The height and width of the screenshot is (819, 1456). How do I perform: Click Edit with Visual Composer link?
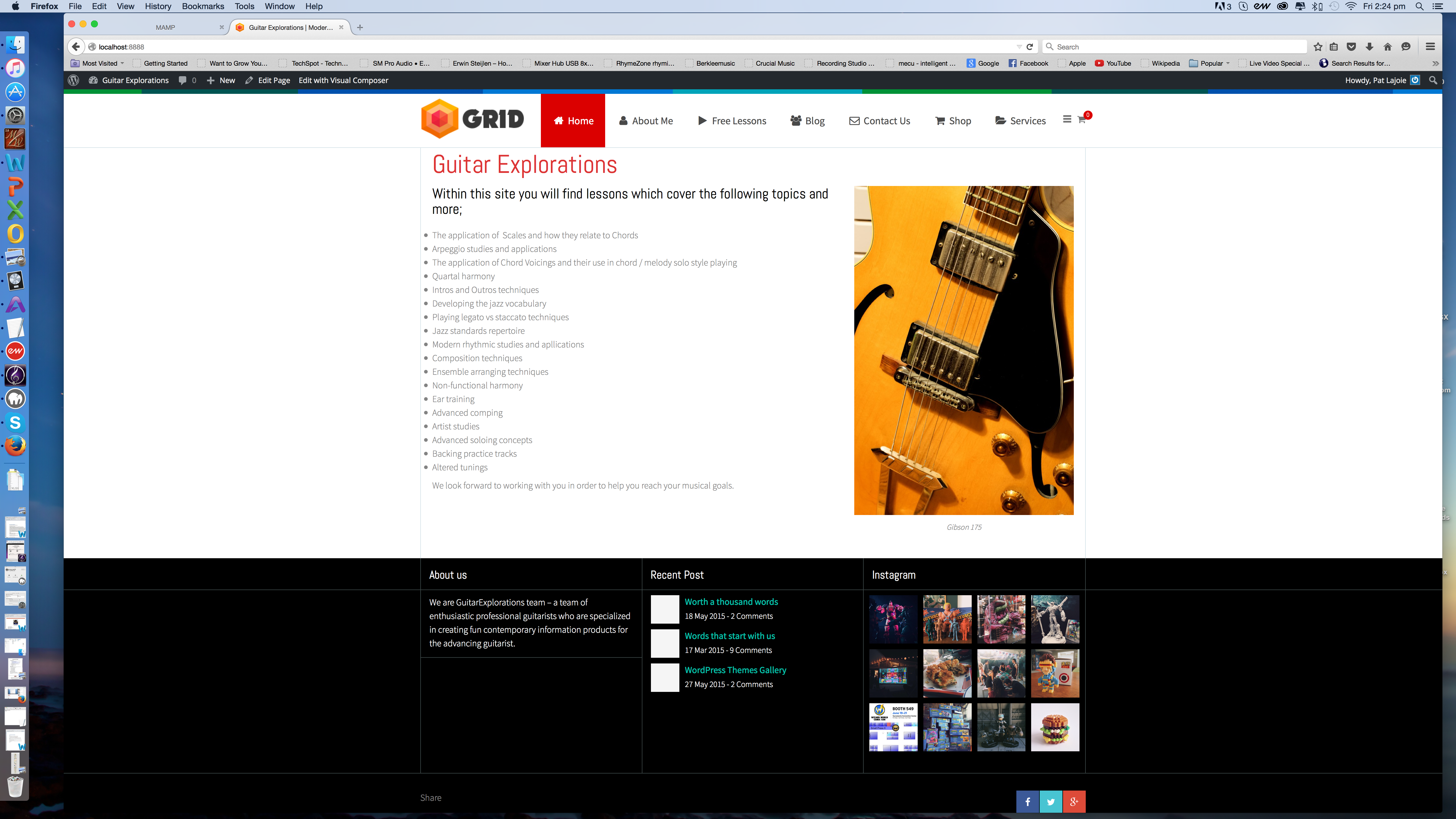343,80
